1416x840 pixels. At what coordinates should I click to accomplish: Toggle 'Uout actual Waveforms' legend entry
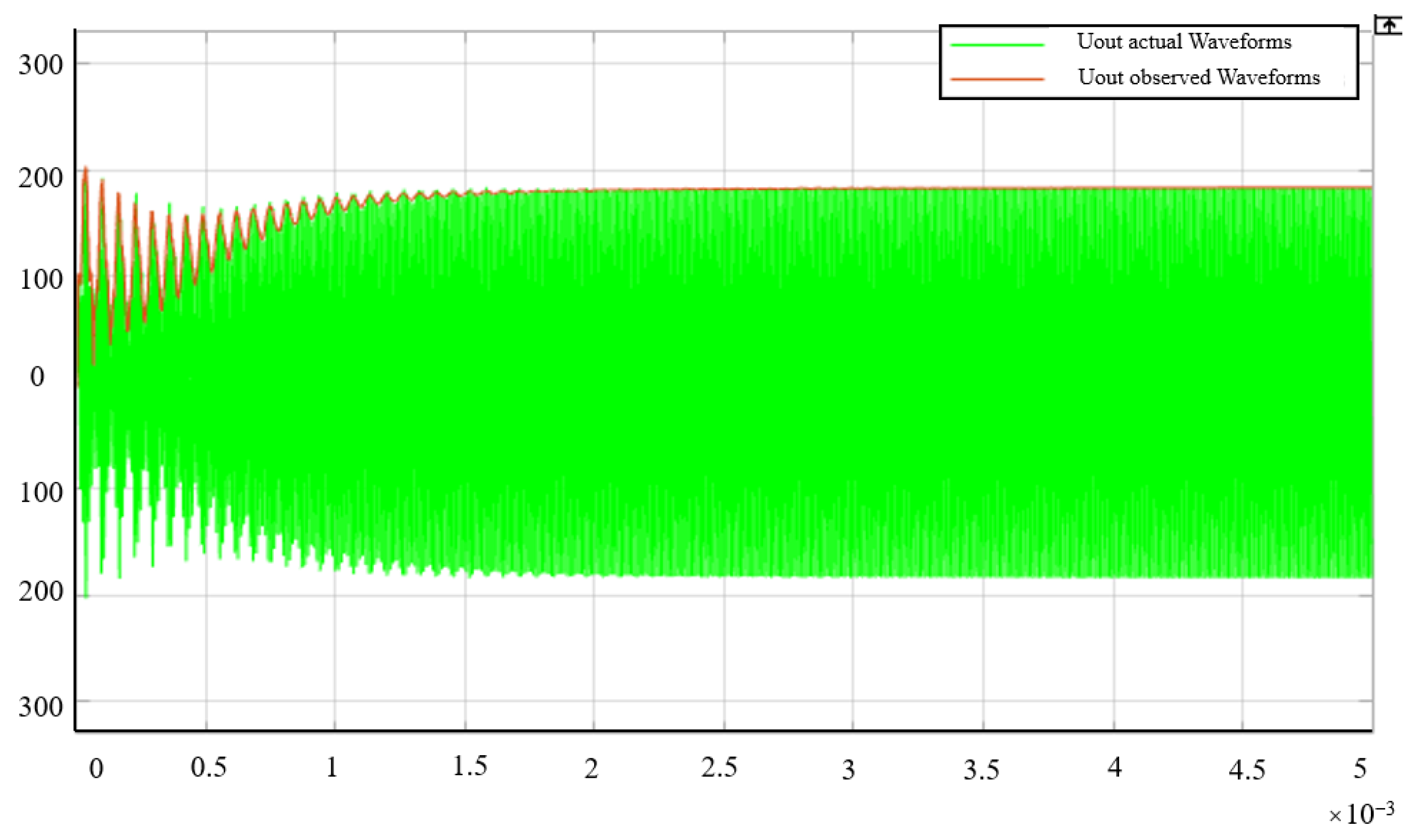pos(1183,42)
